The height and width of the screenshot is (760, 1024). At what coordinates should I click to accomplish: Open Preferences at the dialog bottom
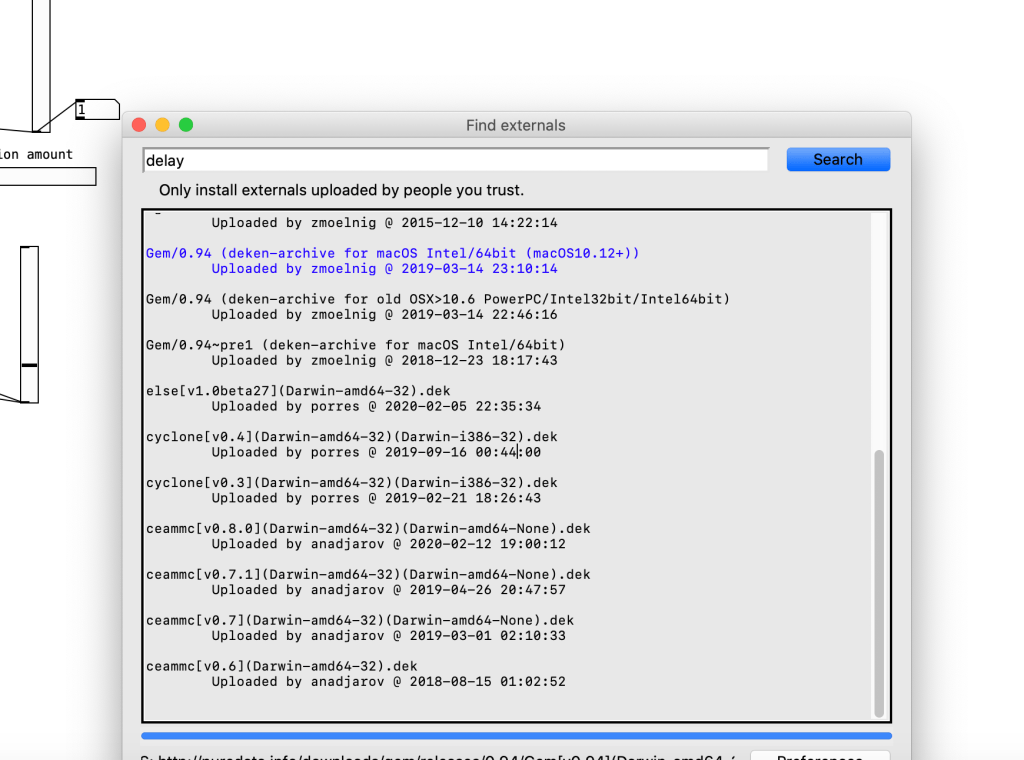click(819, 755)
